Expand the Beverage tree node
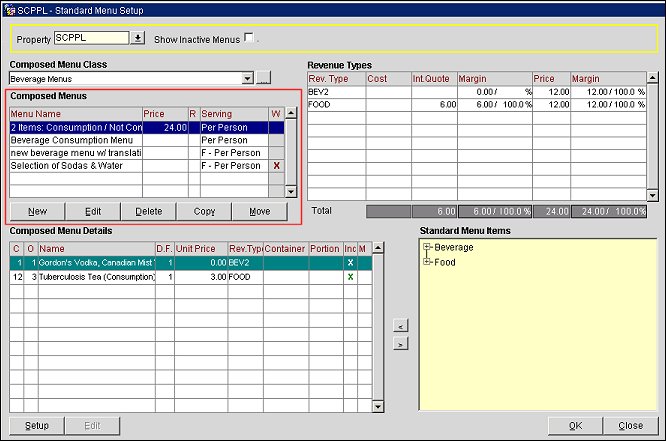The width and height of the screenshot is (666, 441). [428, 247]
